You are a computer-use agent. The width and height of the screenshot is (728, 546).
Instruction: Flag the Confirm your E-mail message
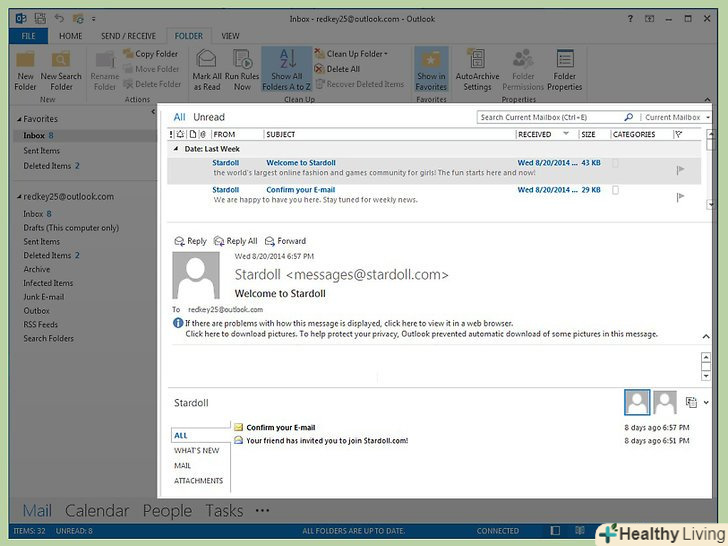[x=681, y=197]
